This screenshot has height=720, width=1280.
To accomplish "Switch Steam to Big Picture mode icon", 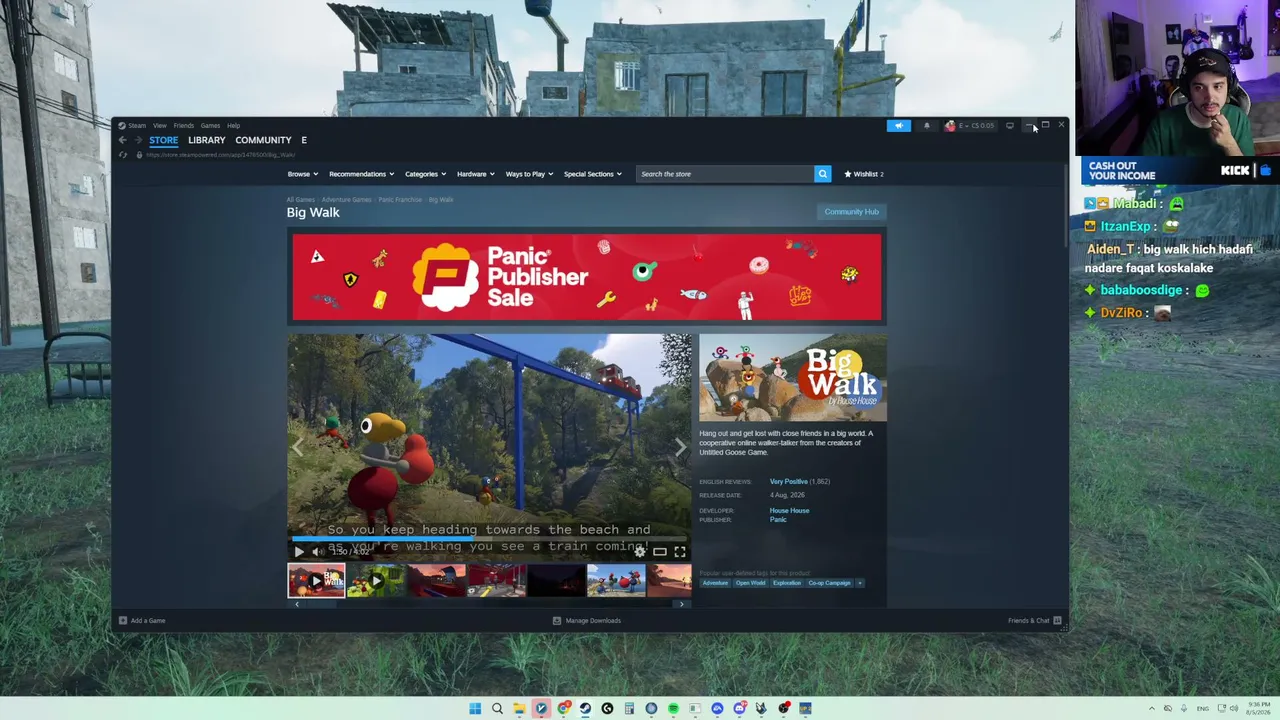I will point(1010,126).
